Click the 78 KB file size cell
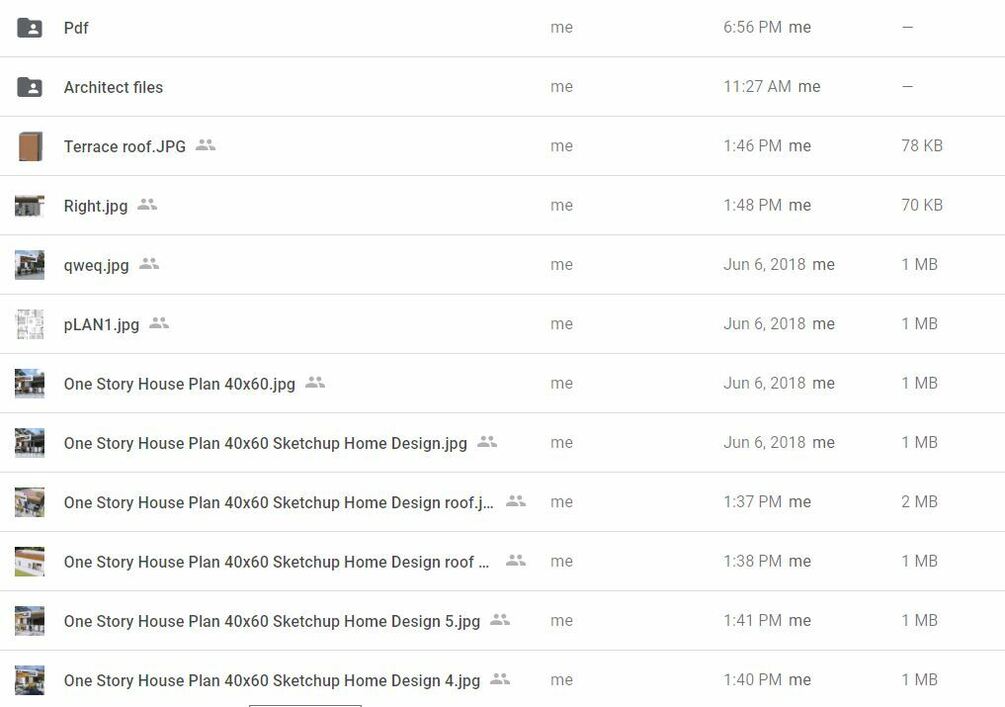Viewport: 1005px width, 707px height. click(921, 146)
